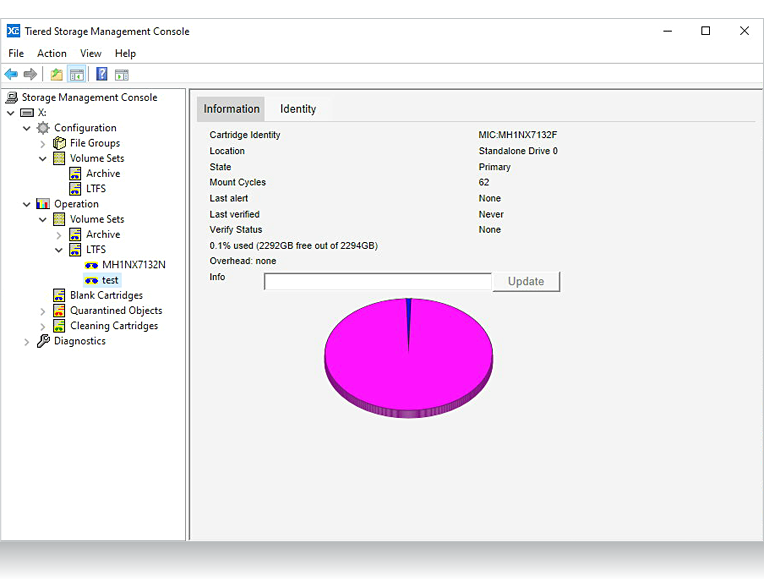Viewport: 764px width, 579px height.
Task: Open the View menu
Action: [91, 53]
